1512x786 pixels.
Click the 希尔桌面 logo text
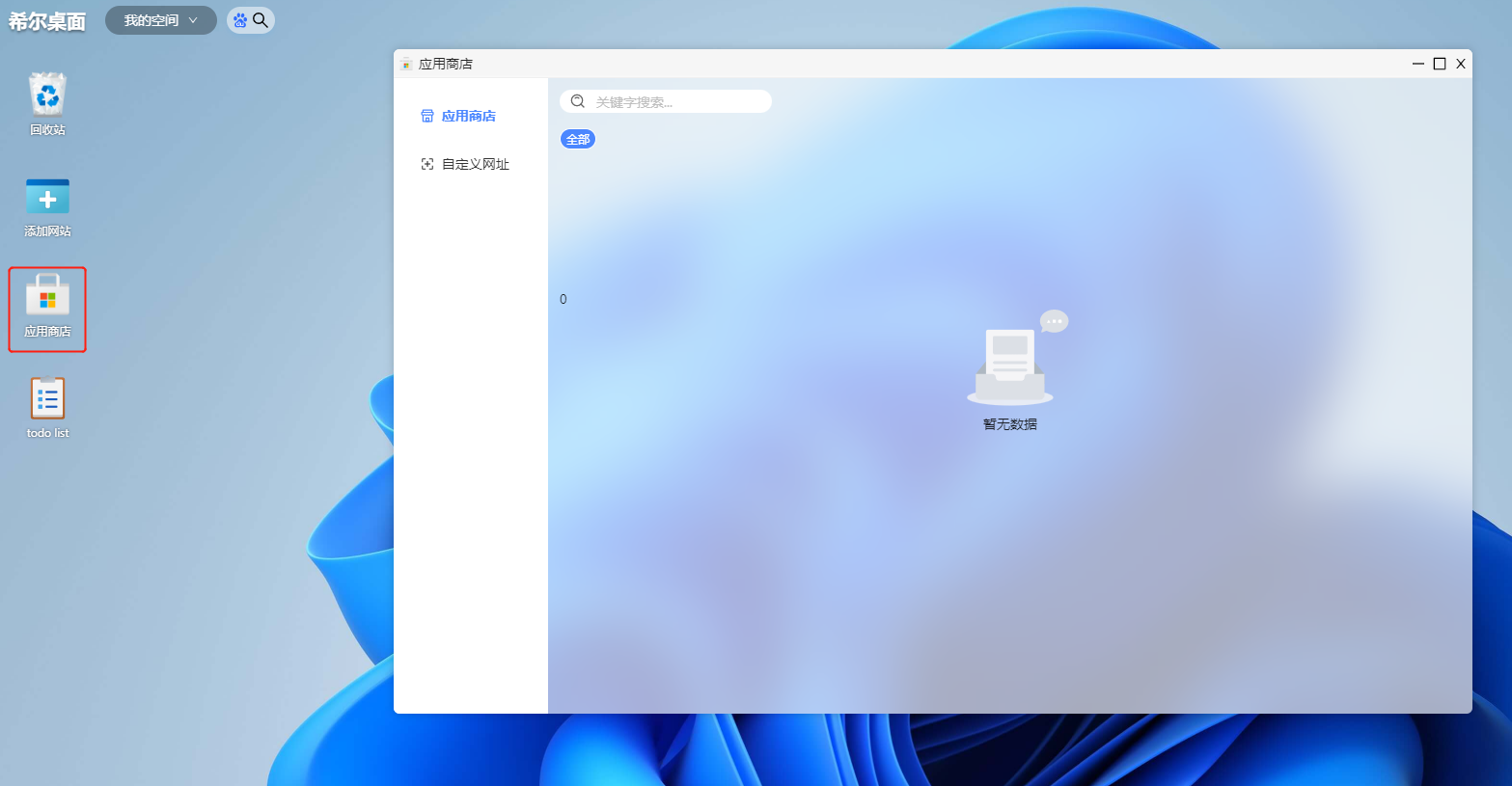tap(47, 20)
